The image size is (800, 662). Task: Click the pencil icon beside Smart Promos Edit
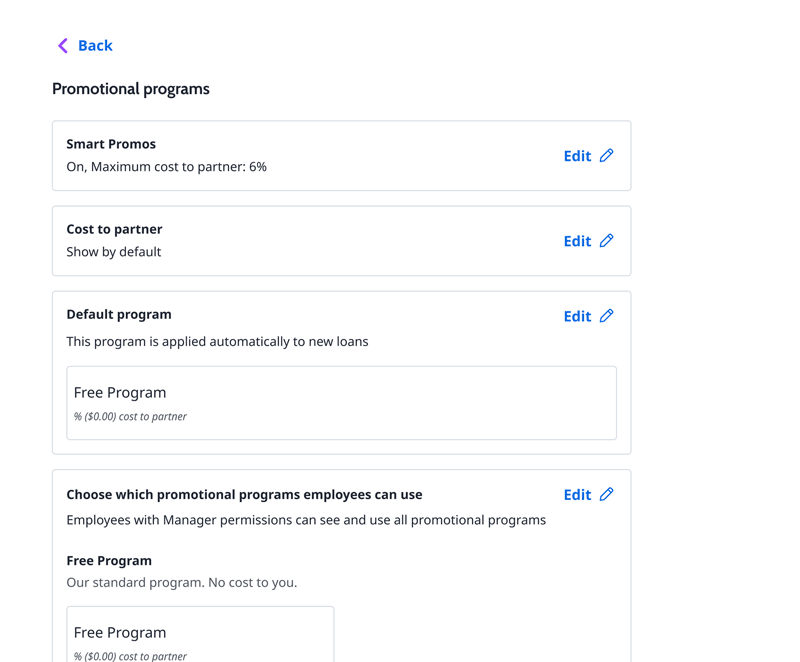[x=609, y=156]
